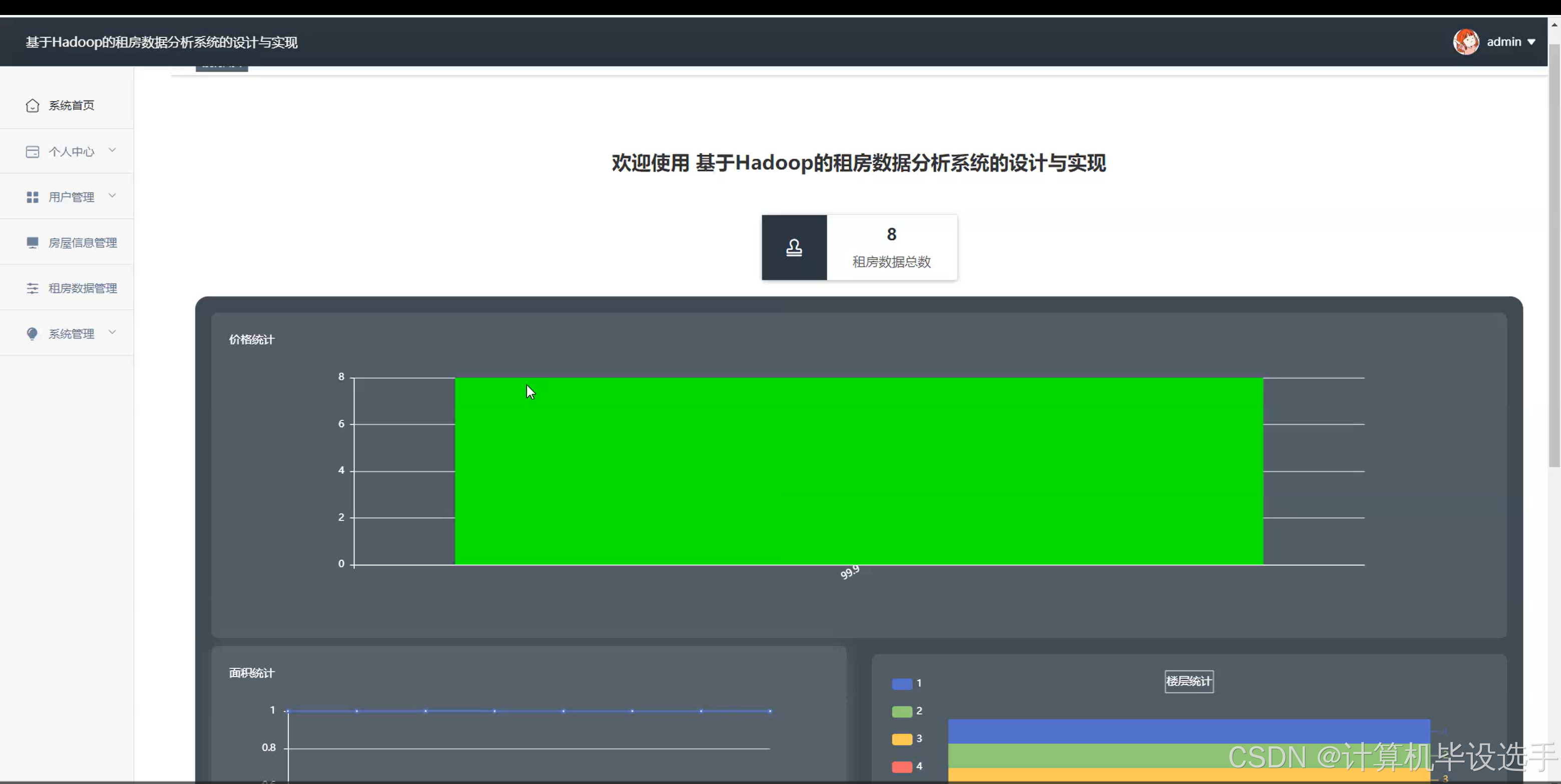Viewport: 1561px width, 784px height.
Task: Open the 租房数据管理 menu item
Action: pyautogui.click(x=83, y=288)
